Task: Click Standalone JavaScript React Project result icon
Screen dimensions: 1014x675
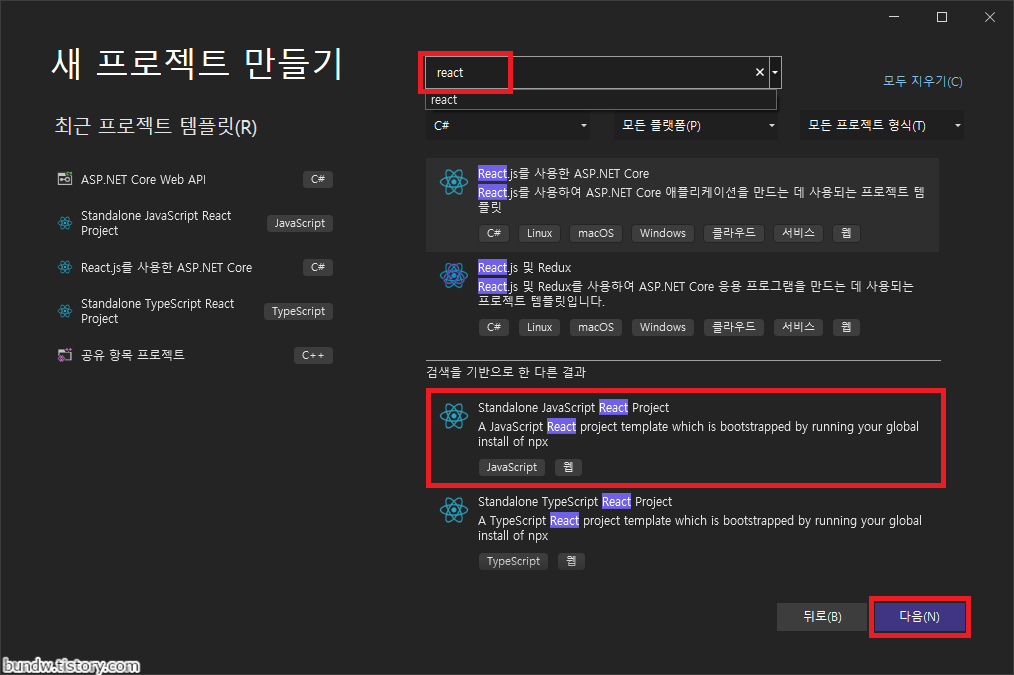Action: (454, 416)
